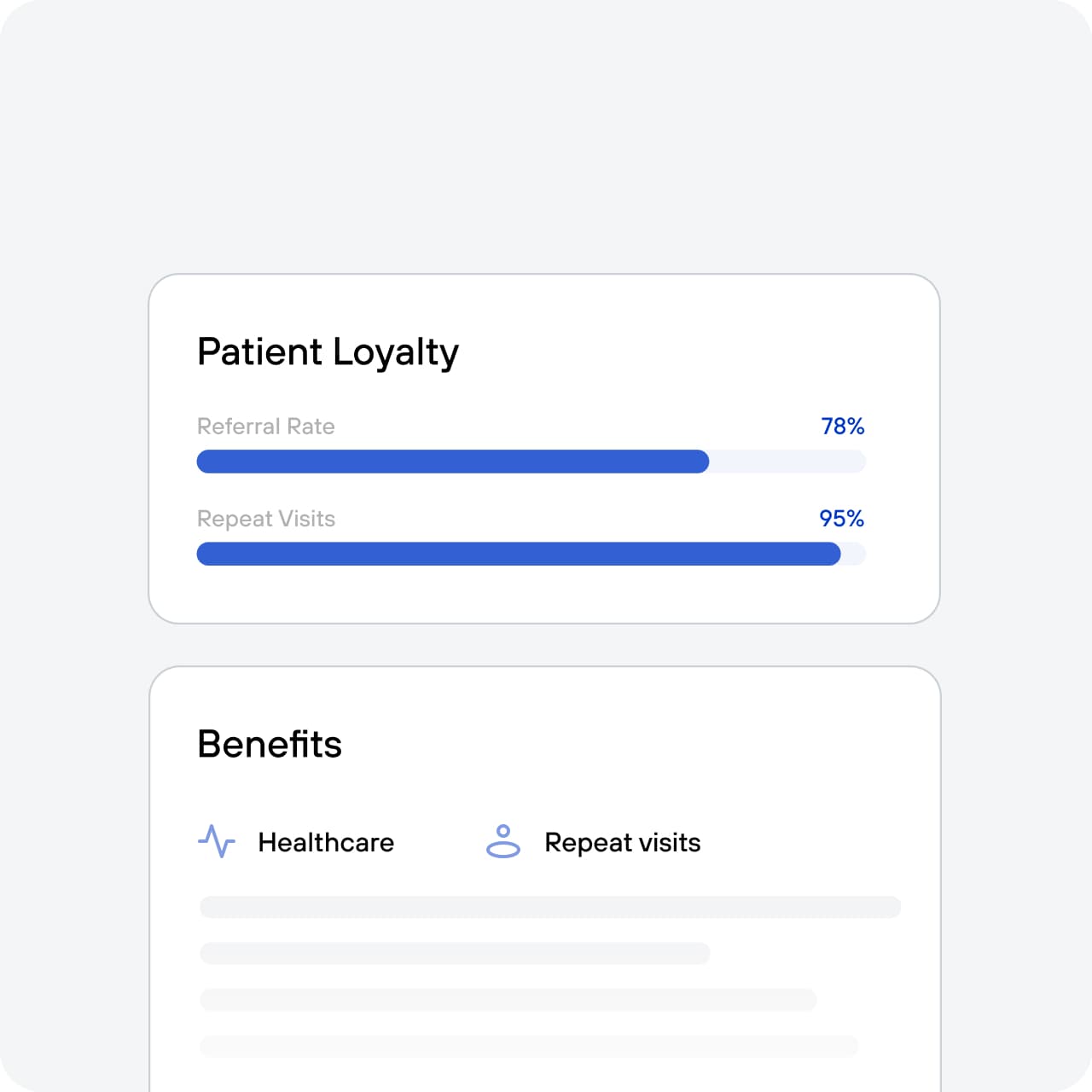Click the second placeholder text line
The height and width of the screenshot is (1092, 1092).
click(x=455, y=953)
